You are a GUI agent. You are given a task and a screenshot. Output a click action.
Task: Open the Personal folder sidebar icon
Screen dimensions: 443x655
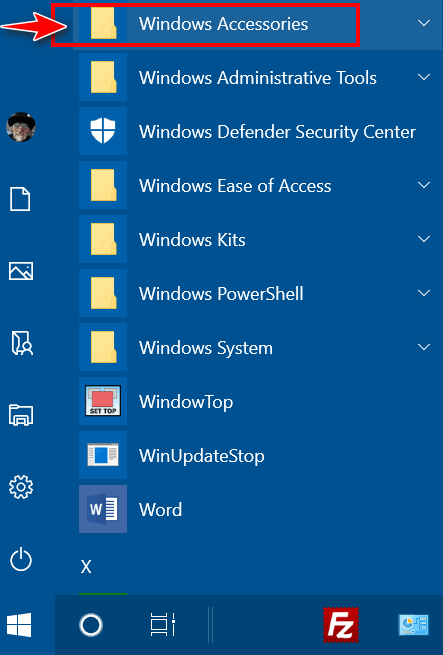pyautogui.click(x=22, y=343)
